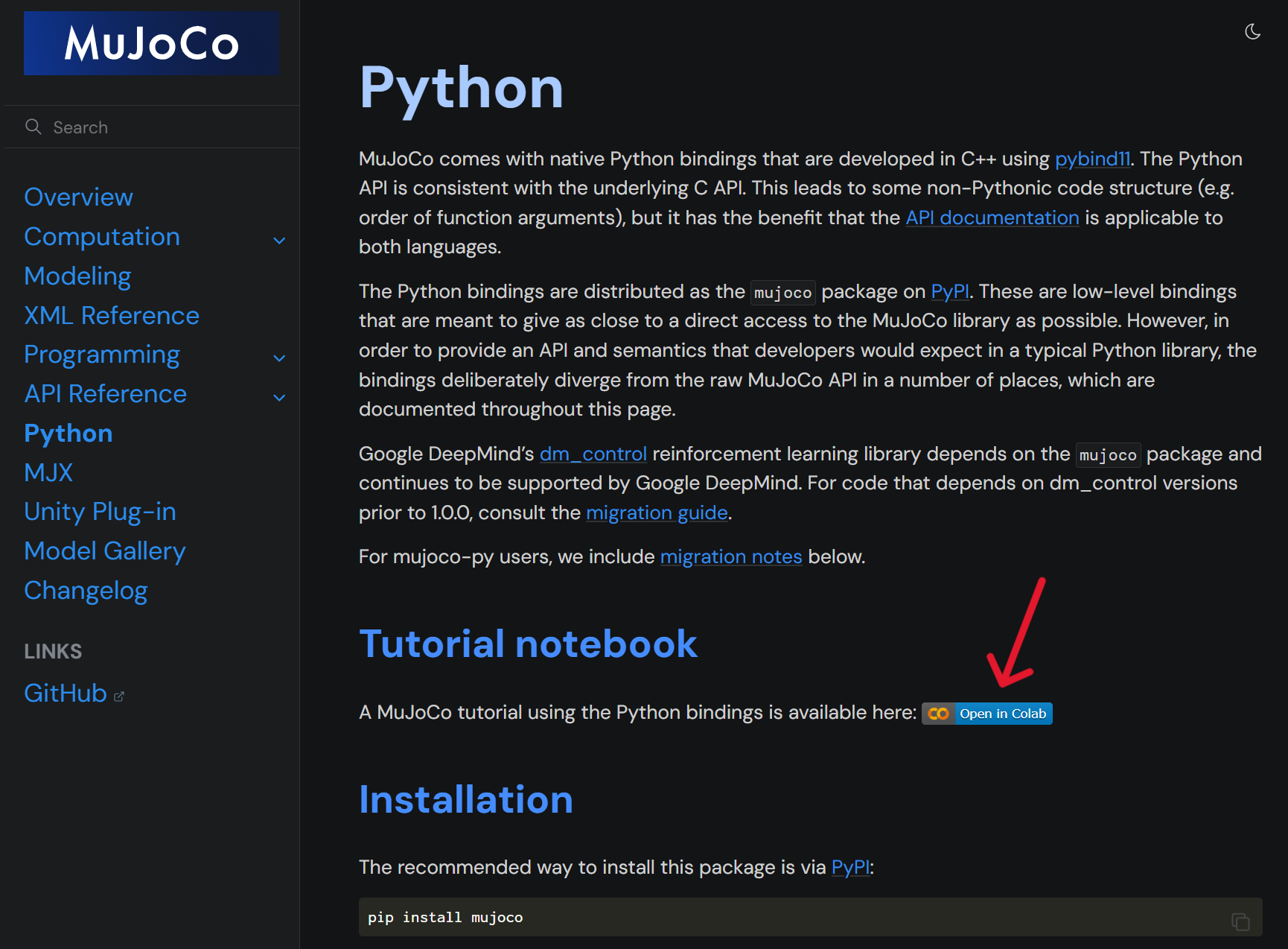Viewport: 1288px width, 949px height.
Task: Follow the PyPI link under Installation
Action: (x=850, y=867)
